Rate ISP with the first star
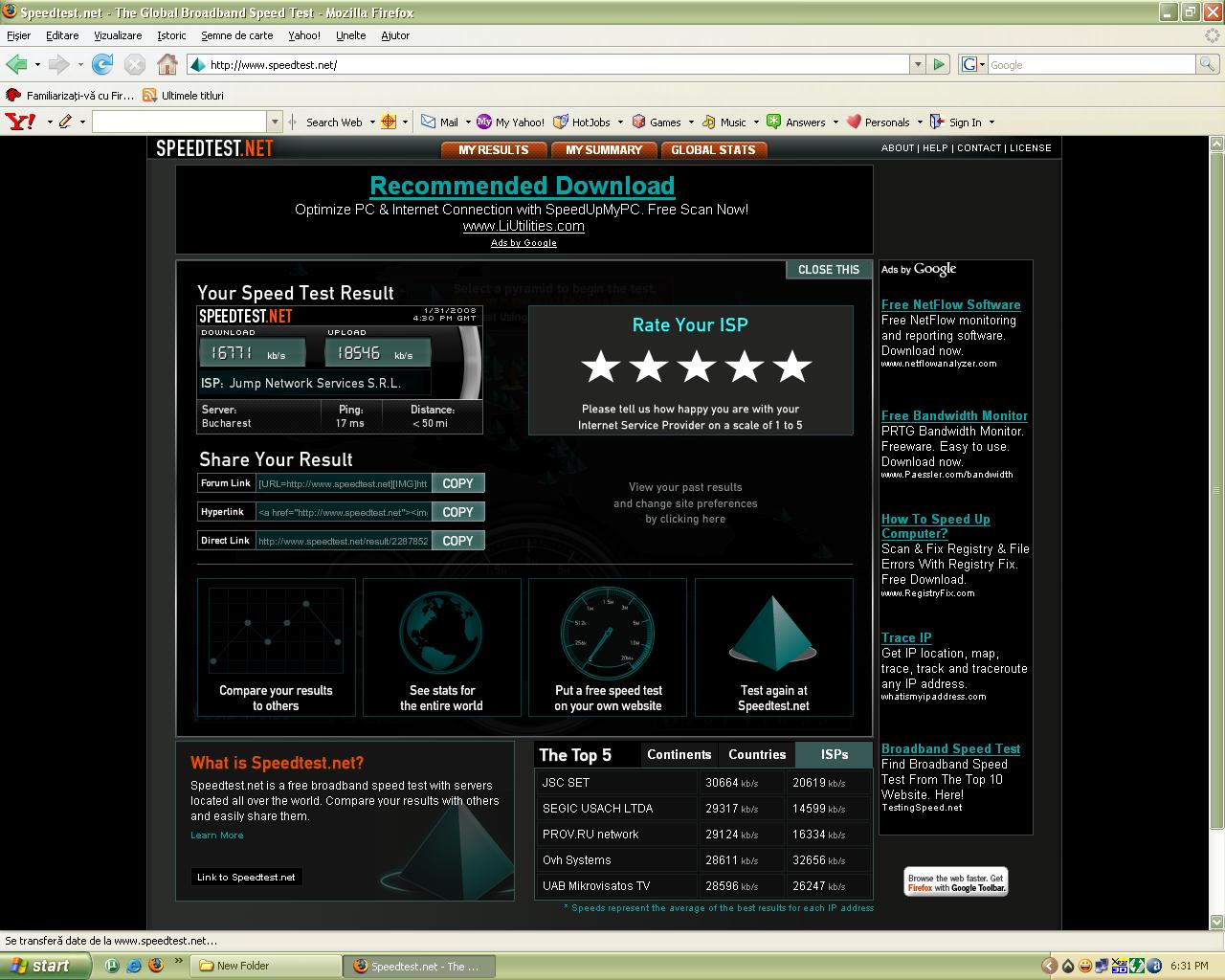 601,367
